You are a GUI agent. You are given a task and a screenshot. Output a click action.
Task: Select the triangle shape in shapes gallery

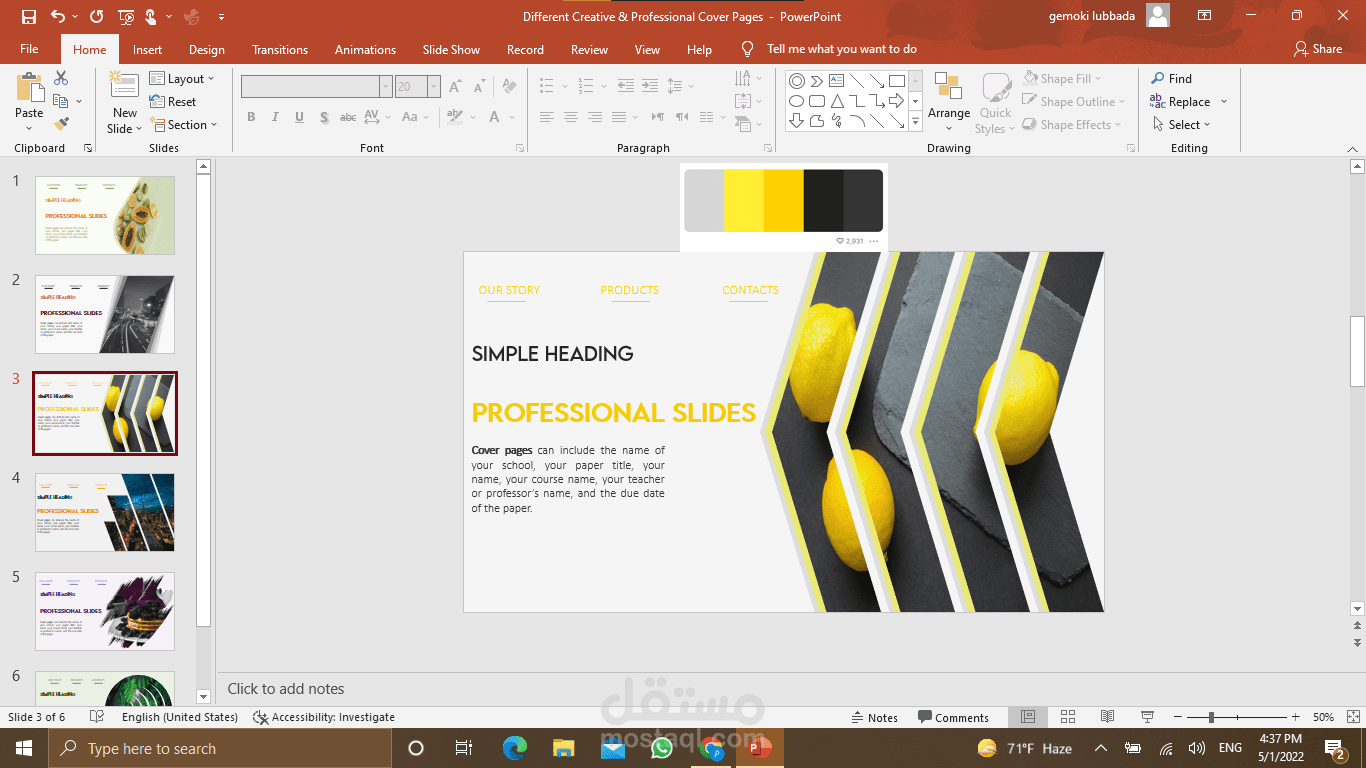pos(837,101)
